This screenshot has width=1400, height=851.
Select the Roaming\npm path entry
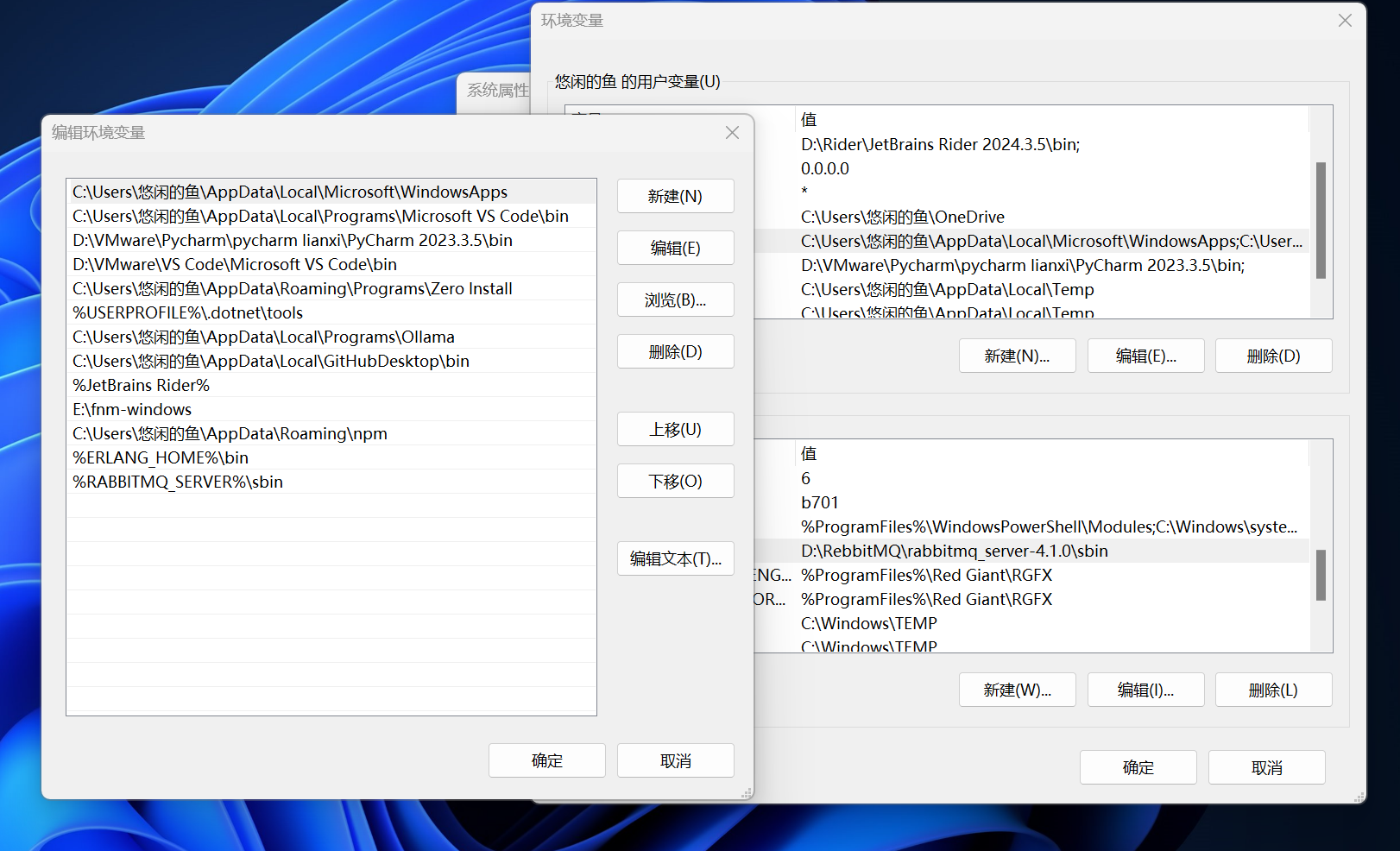(x=331, y=433)
